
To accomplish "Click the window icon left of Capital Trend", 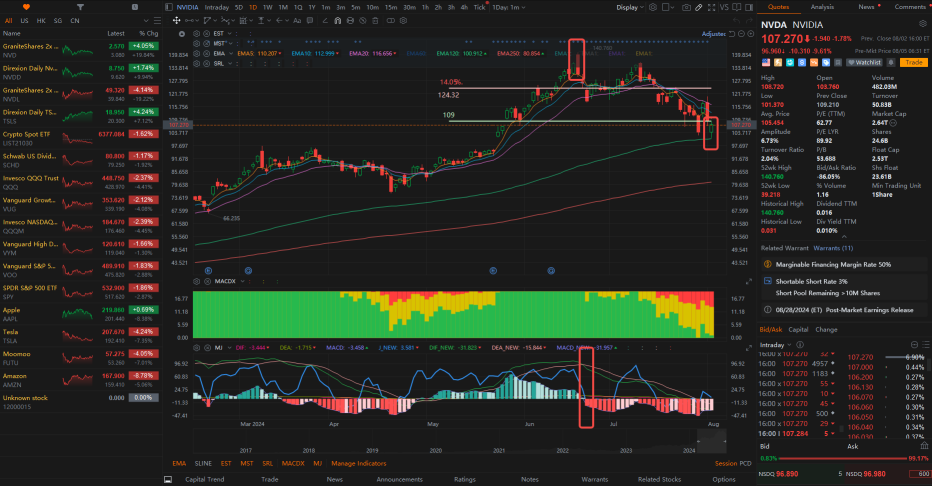I will (168, 479).
